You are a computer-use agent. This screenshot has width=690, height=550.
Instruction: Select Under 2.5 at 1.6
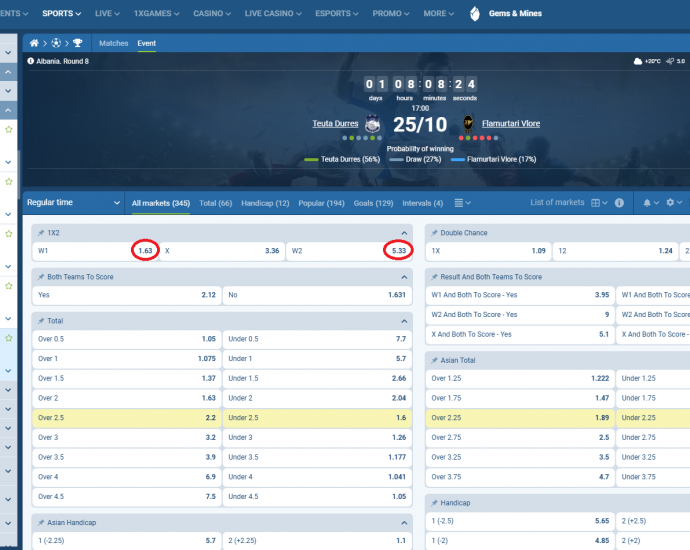click(x=317, y=418)
